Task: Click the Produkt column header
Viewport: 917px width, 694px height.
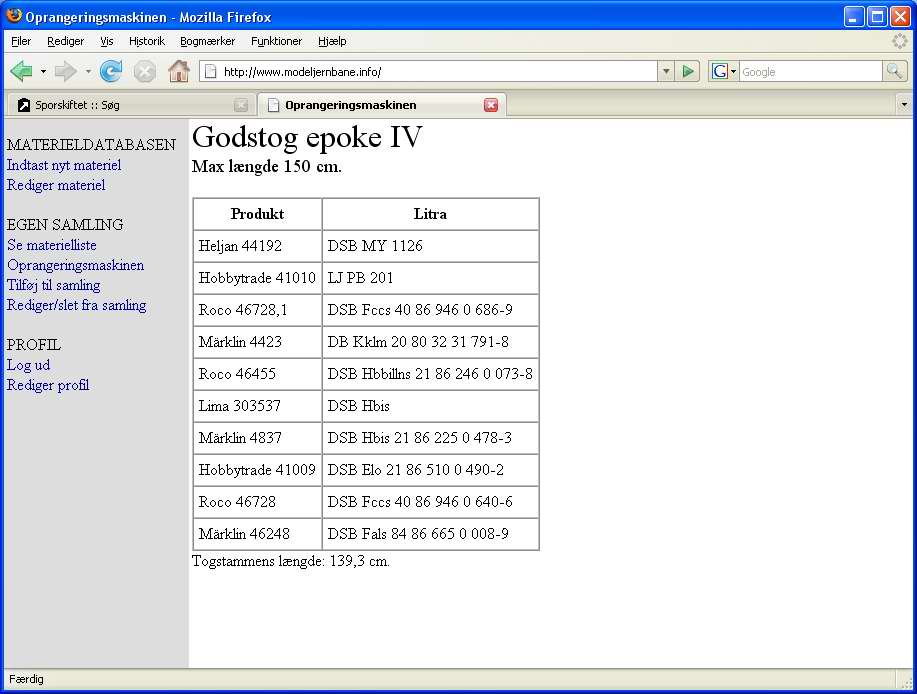Action: coord(257,214)
